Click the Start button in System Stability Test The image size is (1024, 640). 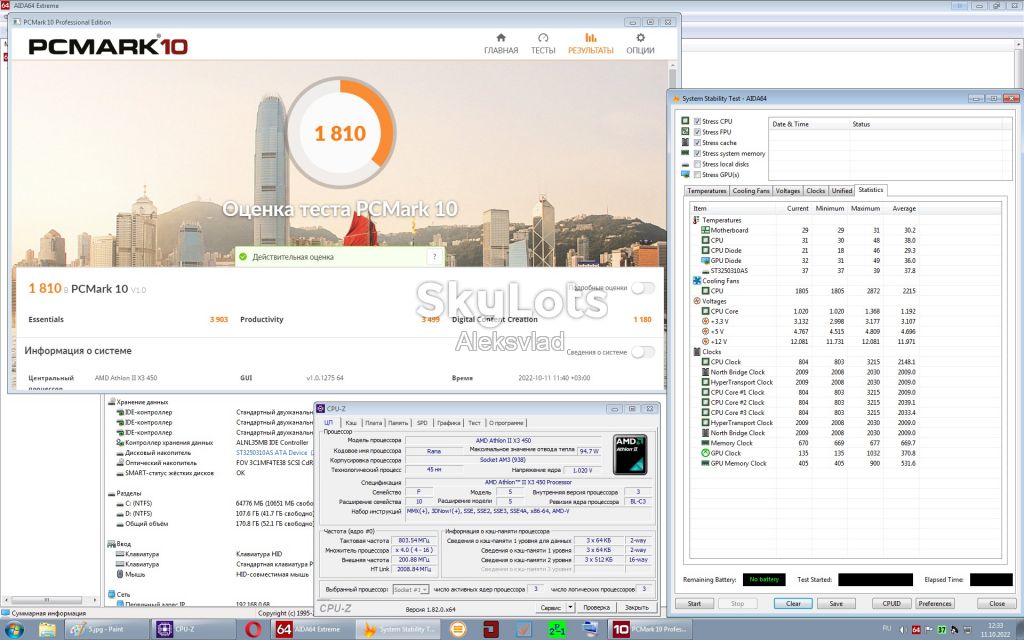694,603
